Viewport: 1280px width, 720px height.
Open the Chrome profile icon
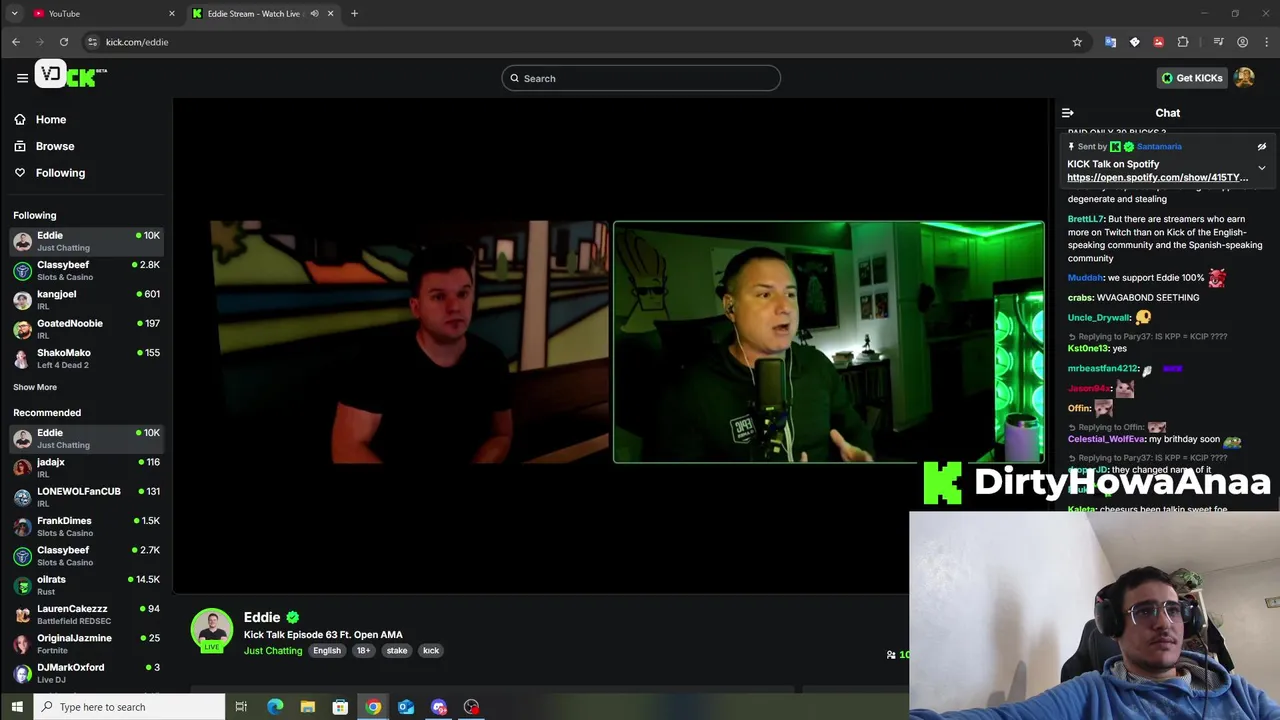click(x=1242, y=42)
